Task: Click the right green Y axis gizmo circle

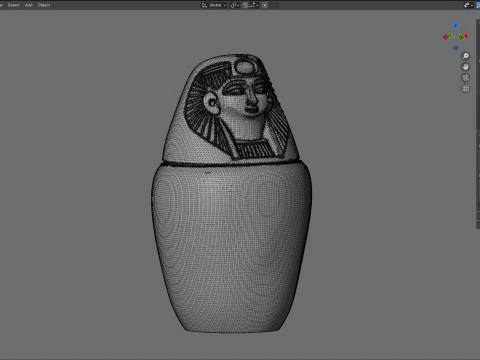Action: 461,37
